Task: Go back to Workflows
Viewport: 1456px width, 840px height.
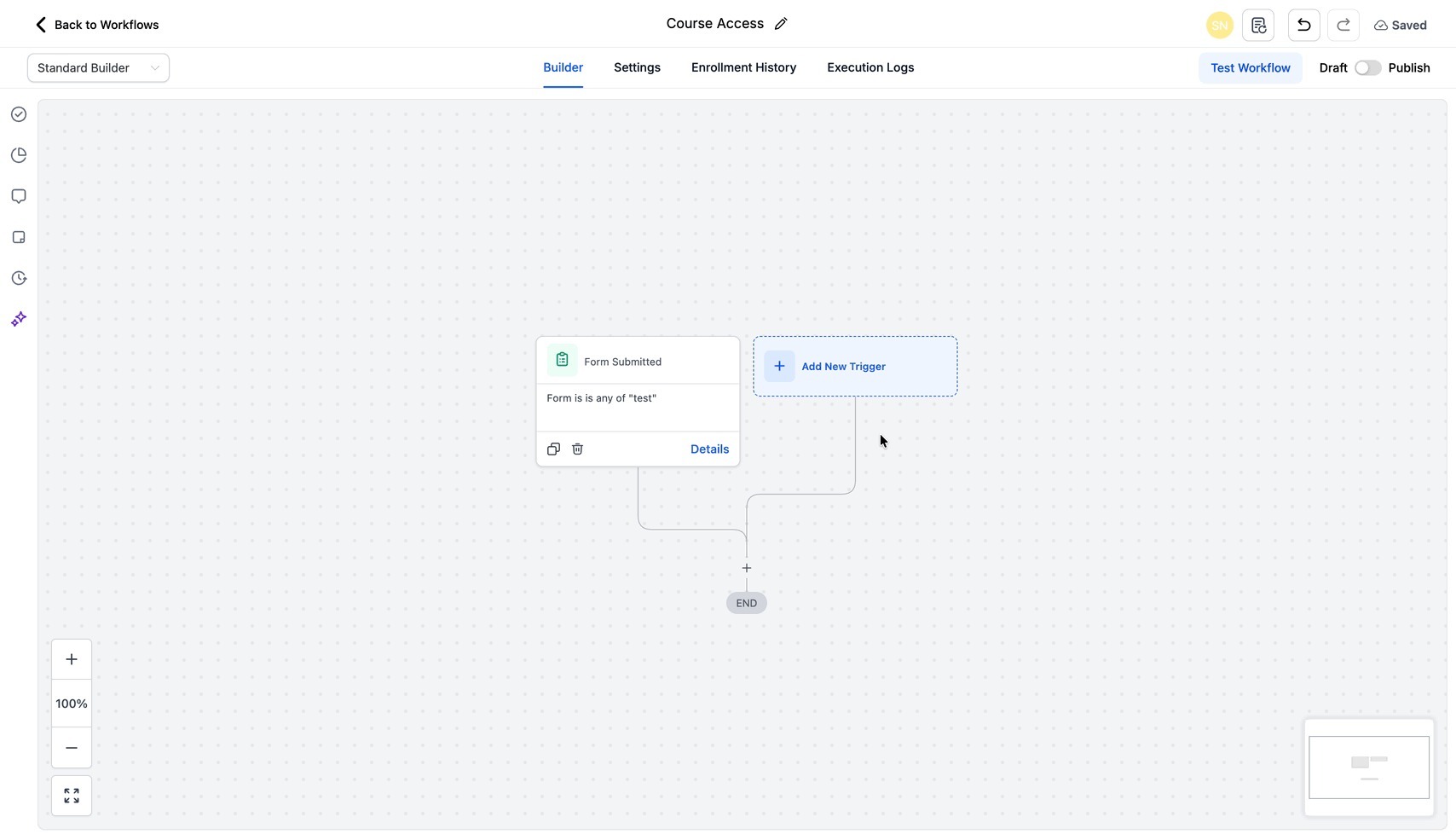Action: 96,25
